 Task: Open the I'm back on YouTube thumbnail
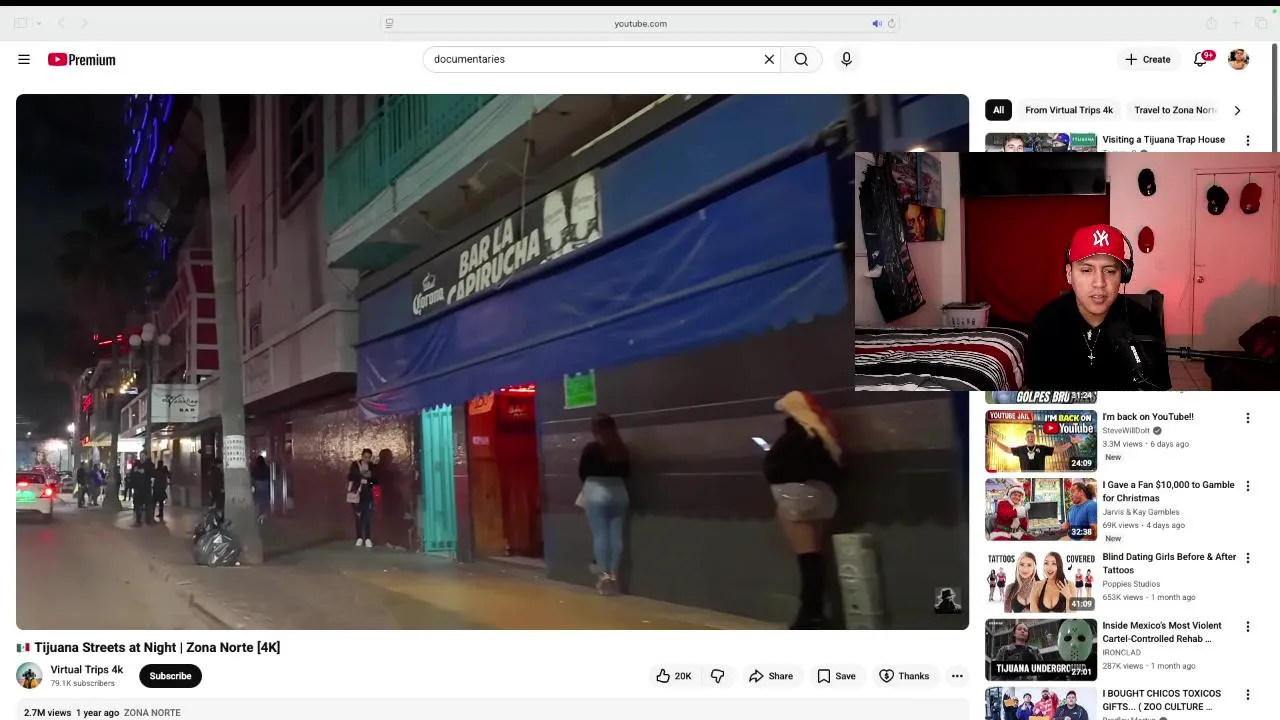pos(1041,441)
